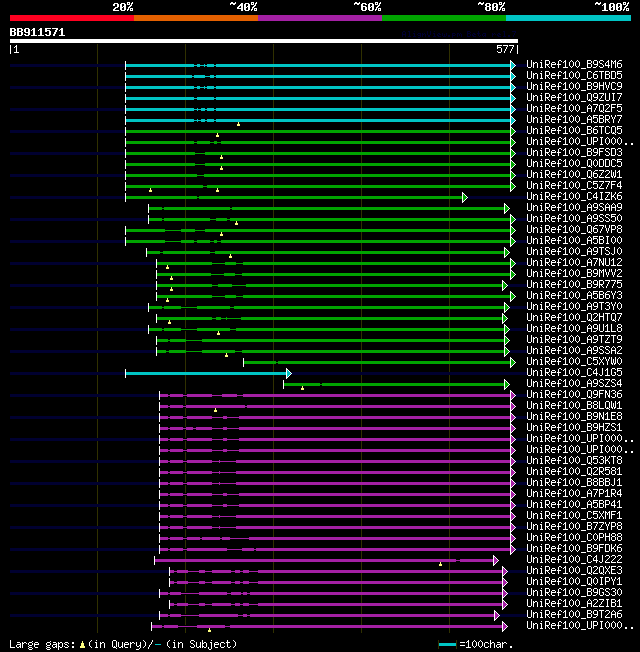Select hit label UniRef100_A7Q2F5
Image resolution: width=640 pixels, height=652 pixels.
(x=574, y=109)
